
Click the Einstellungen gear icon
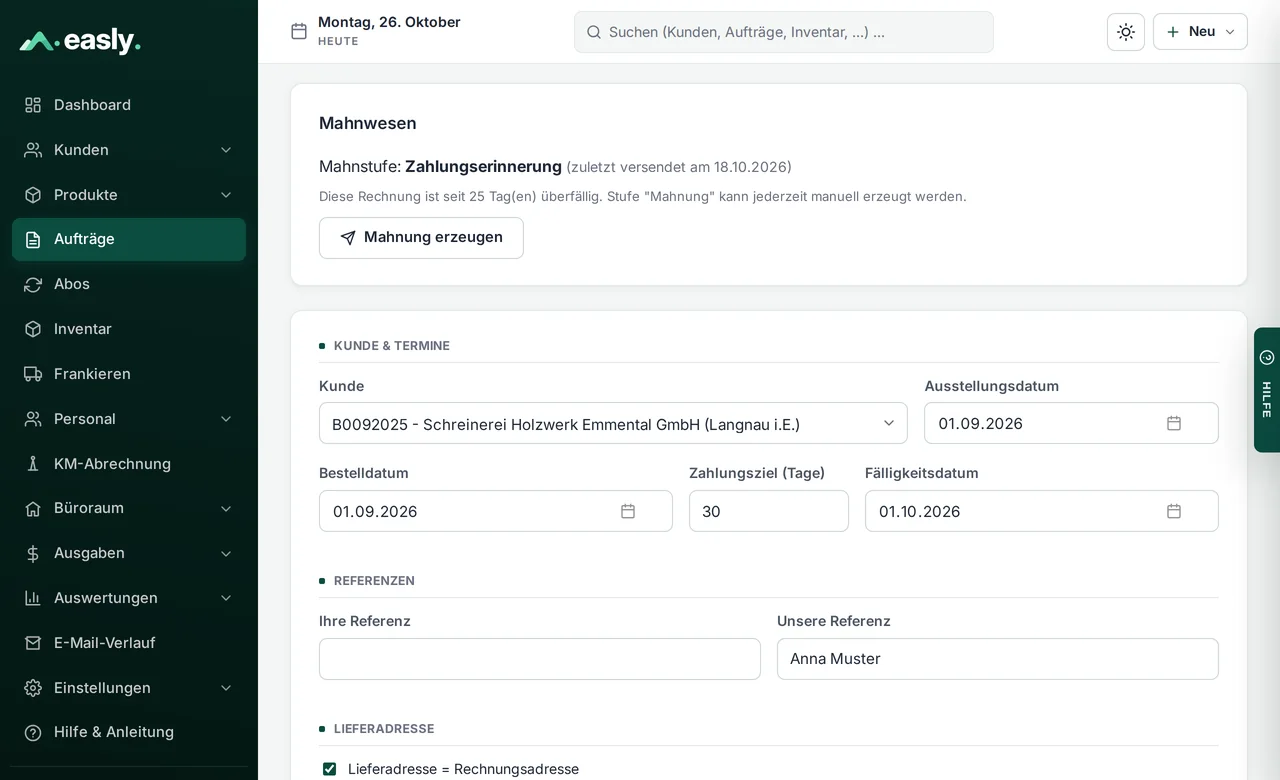pos(33,688)
